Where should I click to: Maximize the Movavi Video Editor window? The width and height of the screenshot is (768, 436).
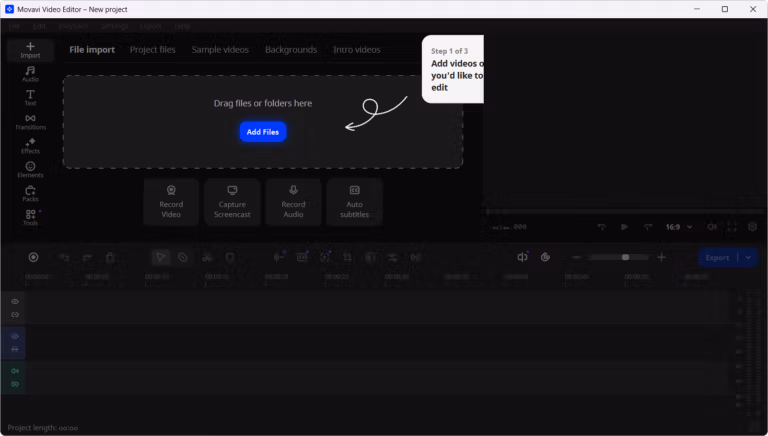tap(725, 9)
